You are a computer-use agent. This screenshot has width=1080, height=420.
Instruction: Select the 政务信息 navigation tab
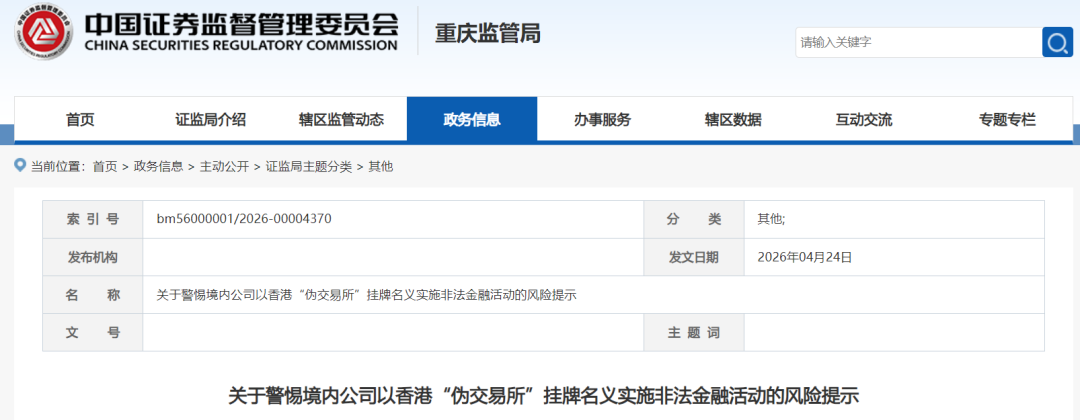[472, 120]
